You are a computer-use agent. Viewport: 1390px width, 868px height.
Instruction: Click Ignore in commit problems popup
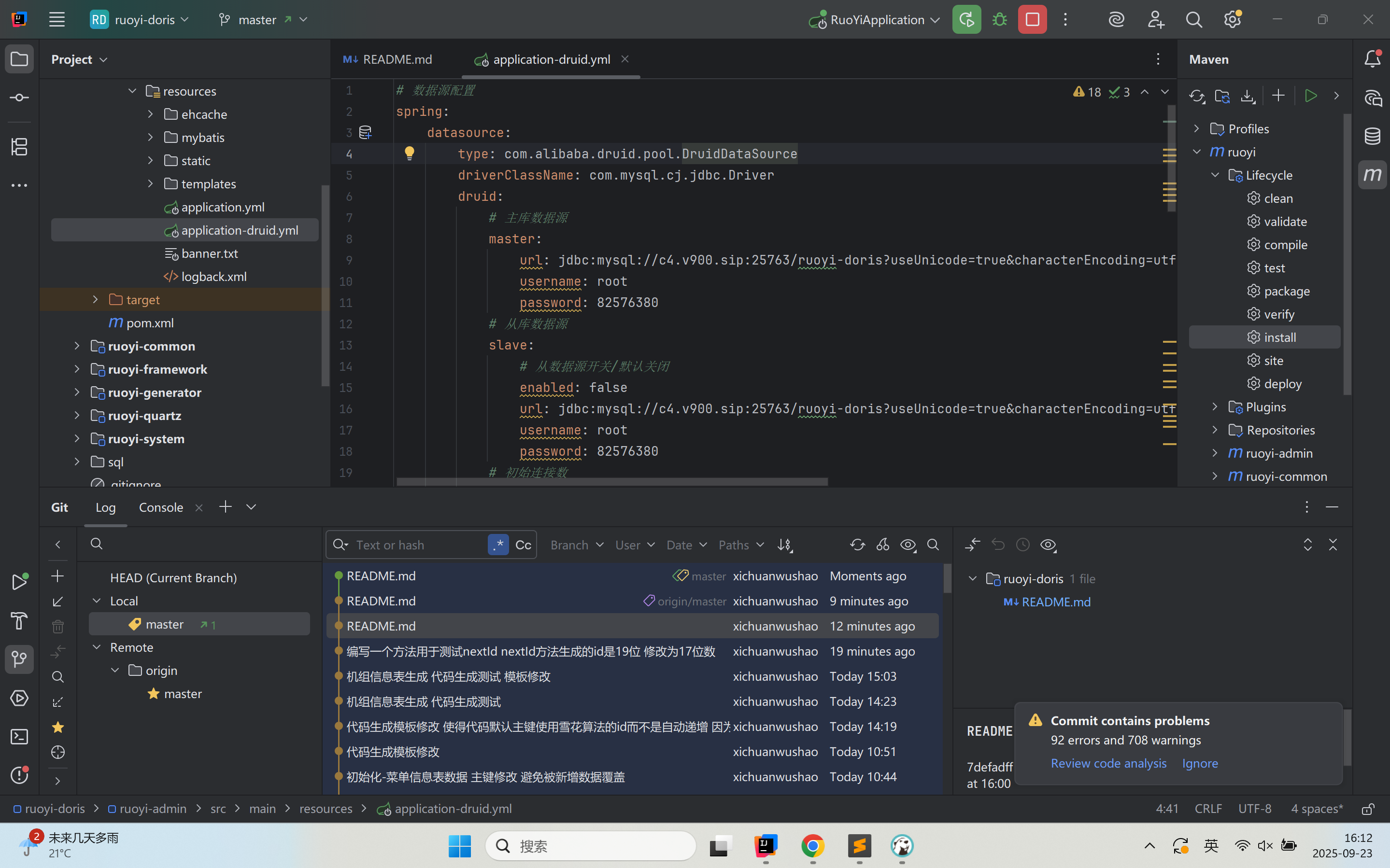[x=1199, y=763]
